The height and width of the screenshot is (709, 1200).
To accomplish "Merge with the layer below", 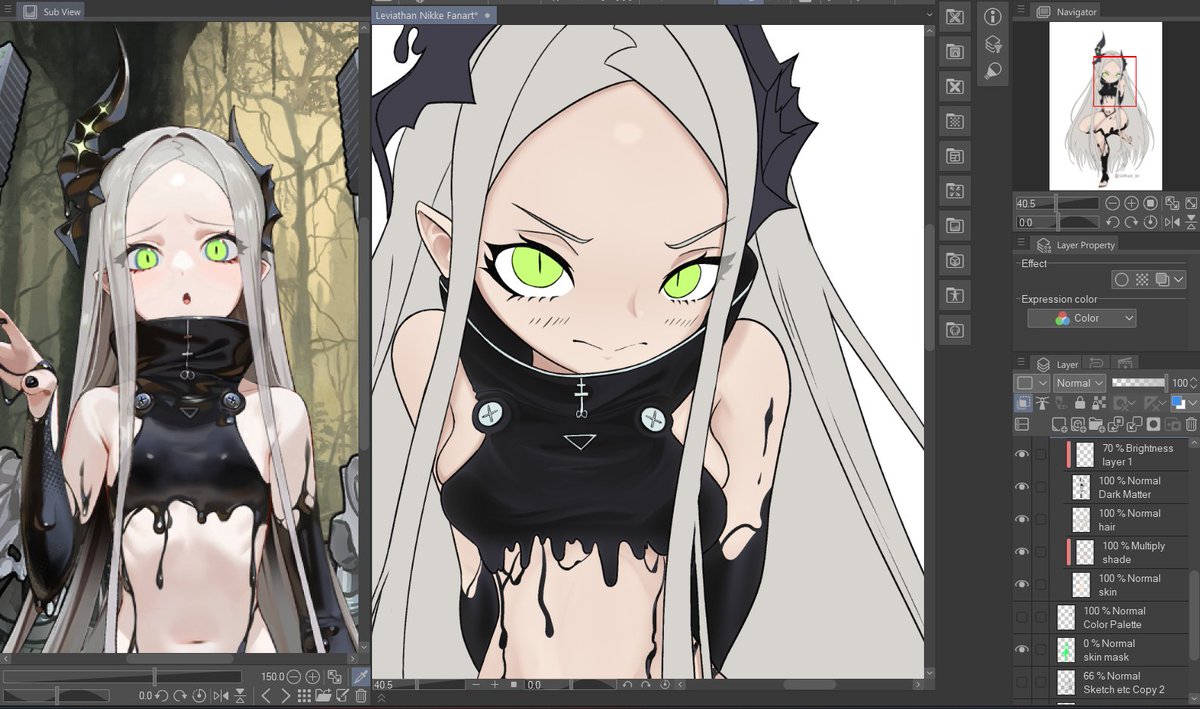I will (1134, 425).
